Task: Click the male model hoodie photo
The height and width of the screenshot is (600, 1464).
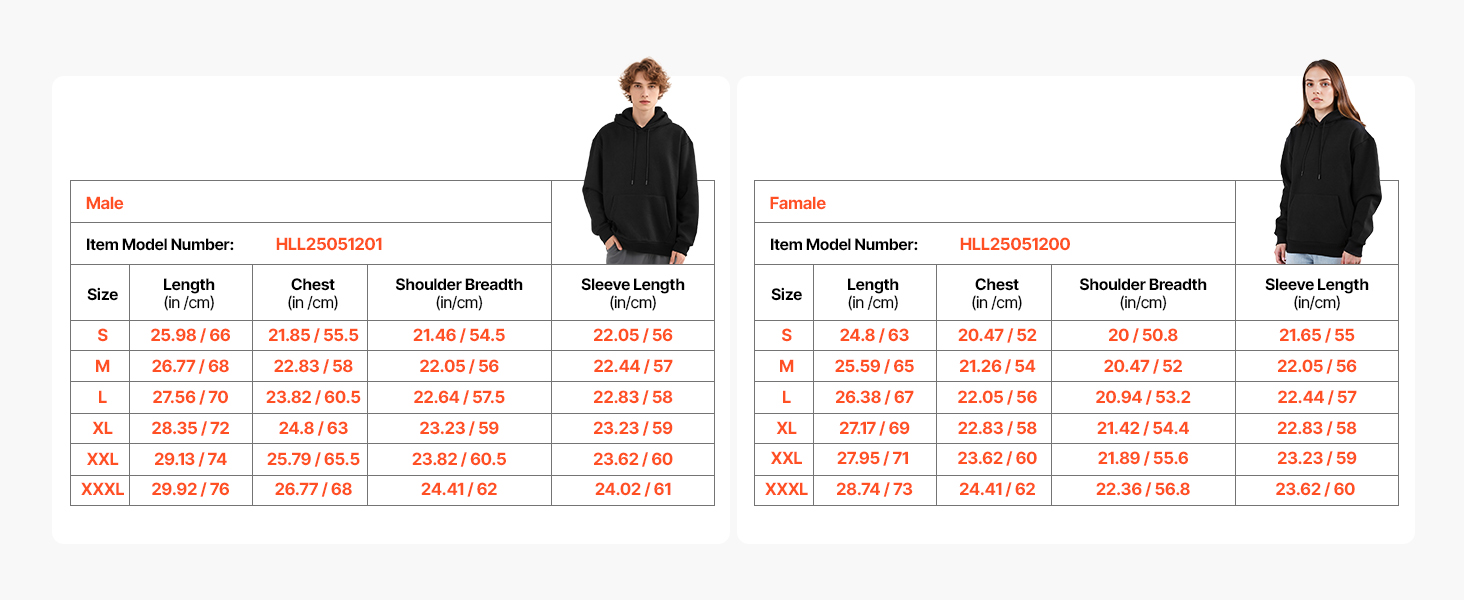Action: tap(640, 165)
